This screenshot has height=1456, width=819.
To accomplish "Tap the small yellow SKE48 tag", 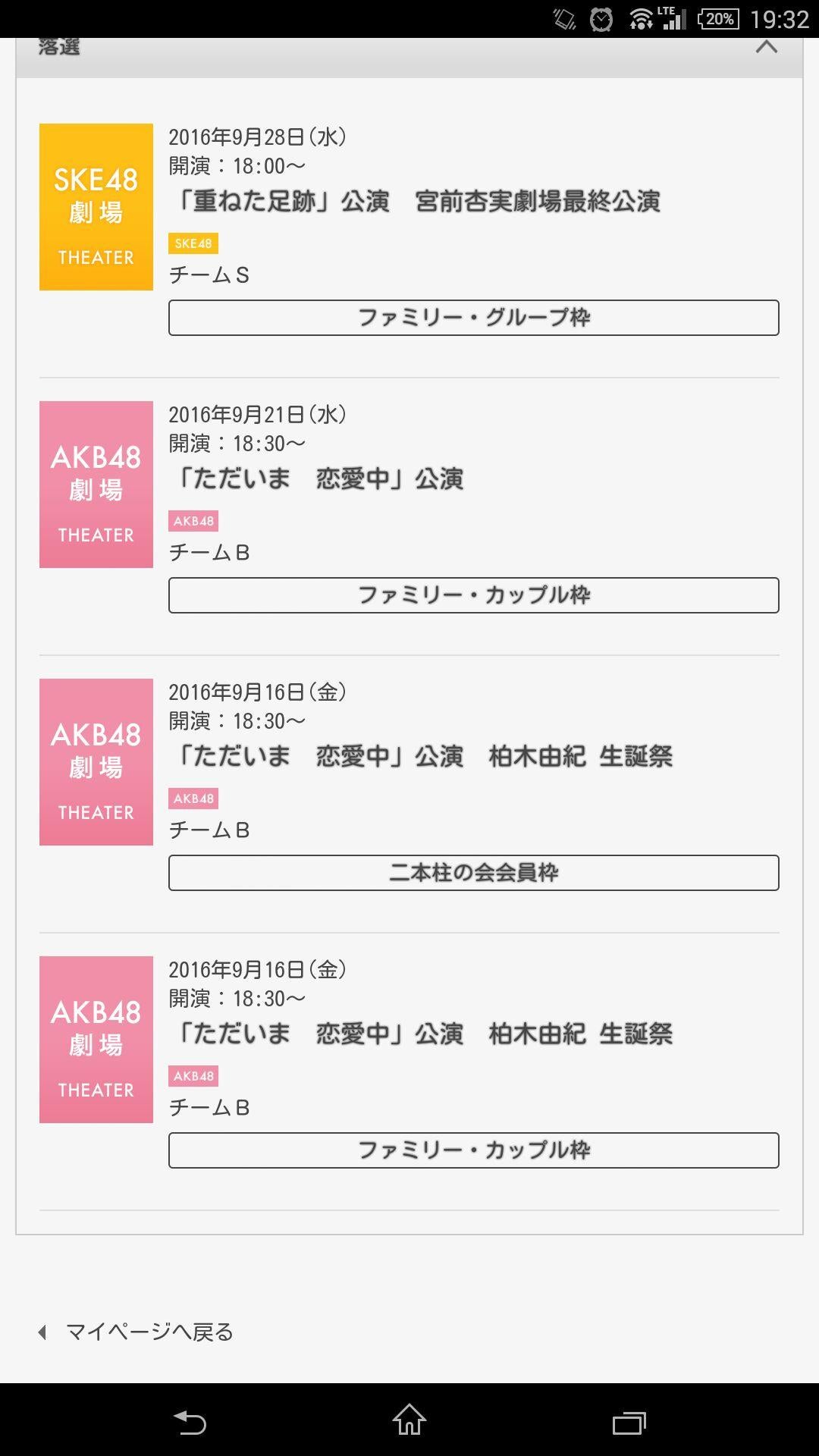I will (193, 243).
